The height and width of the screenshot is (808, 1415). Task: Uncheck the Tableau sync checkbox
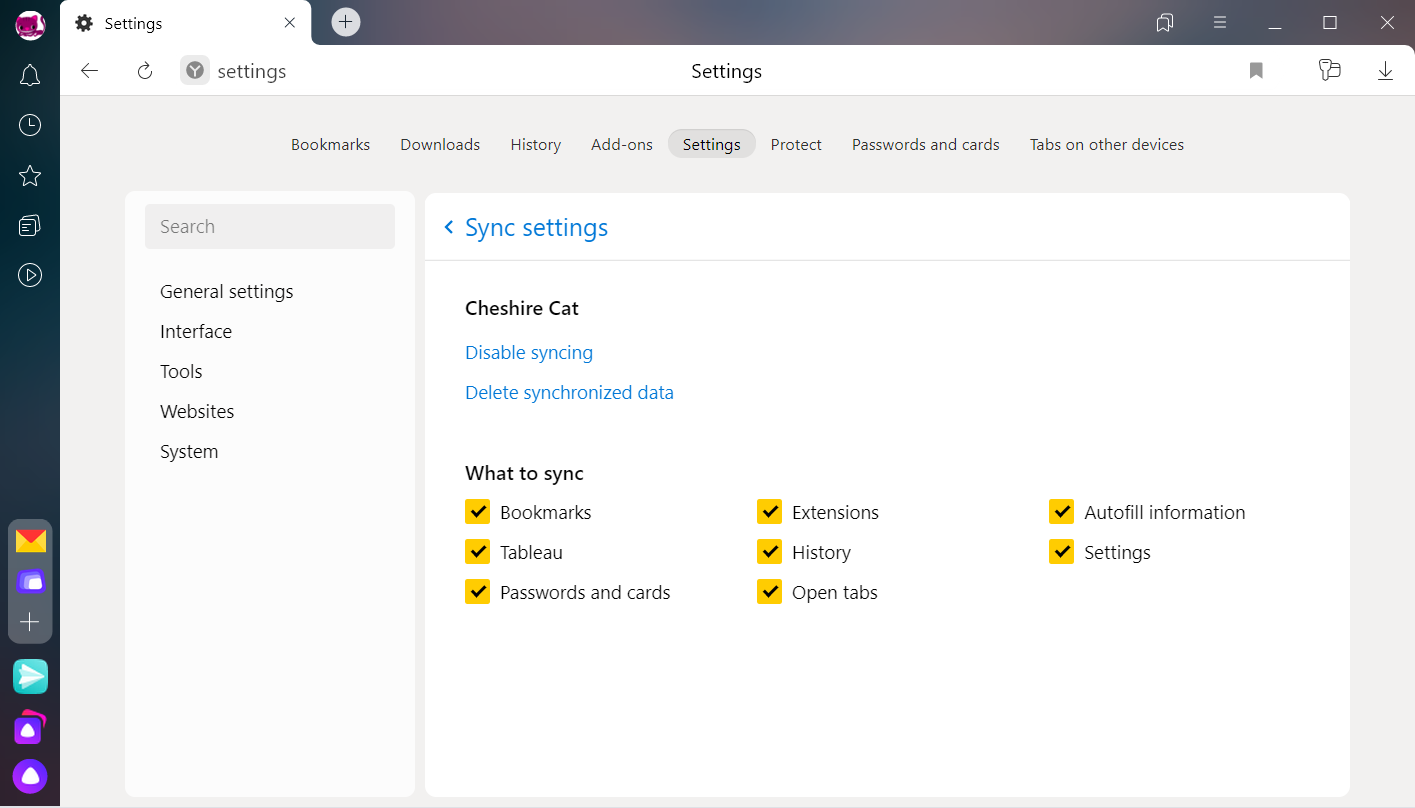click(x=477, y=552)
